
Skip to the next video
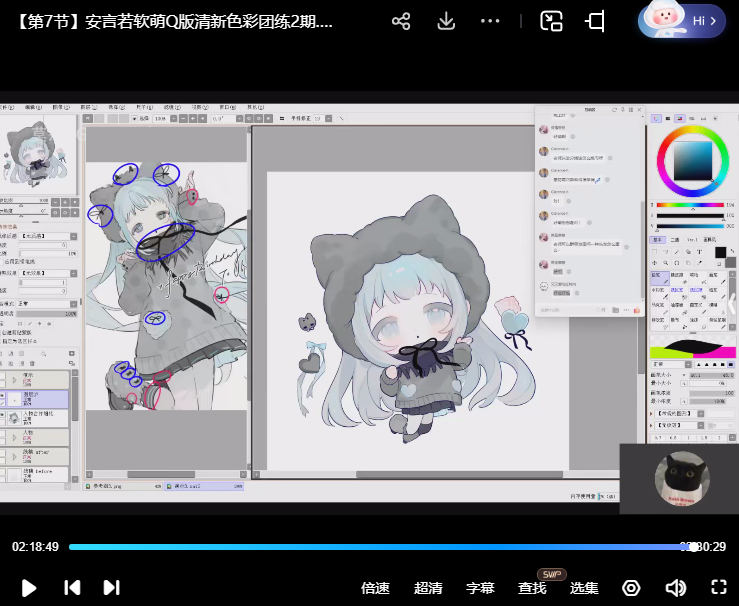pos(111,588)
